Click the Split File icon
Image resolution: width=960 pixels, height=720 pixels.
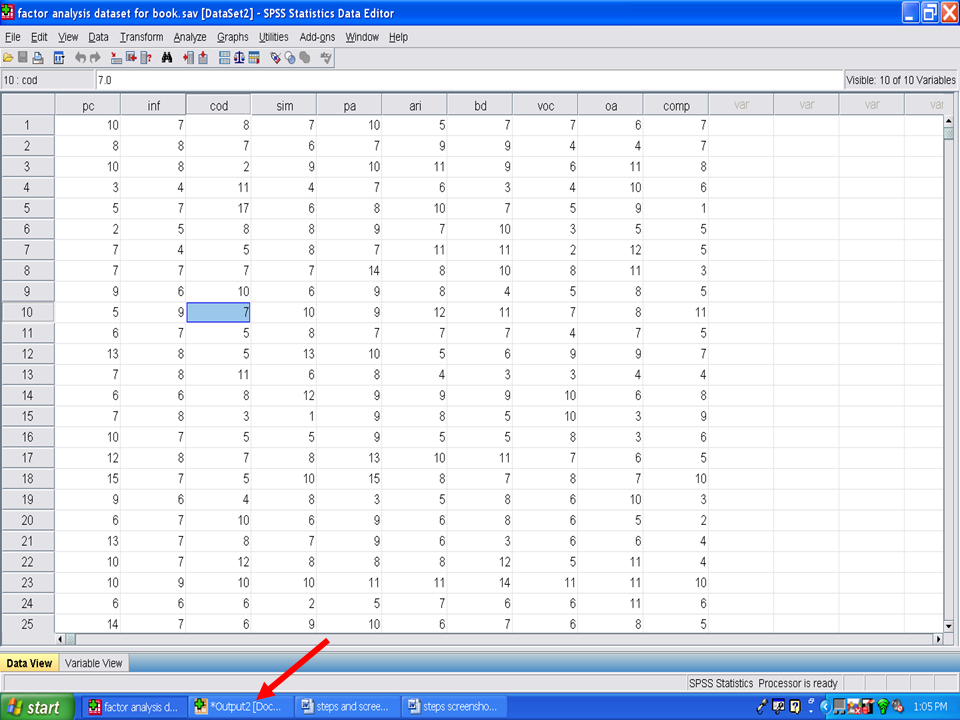(x=224, y=58)
